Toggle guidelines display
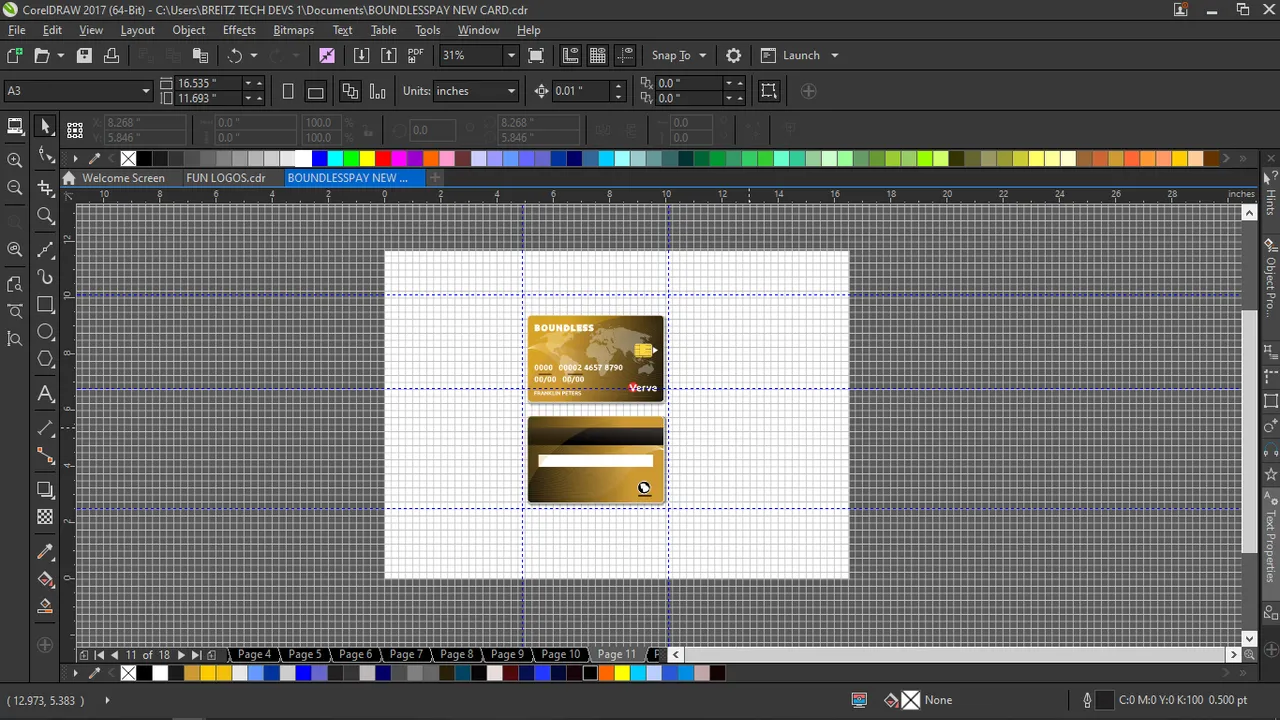Viewport: 1280px width, 720px height. coord(626,55)
